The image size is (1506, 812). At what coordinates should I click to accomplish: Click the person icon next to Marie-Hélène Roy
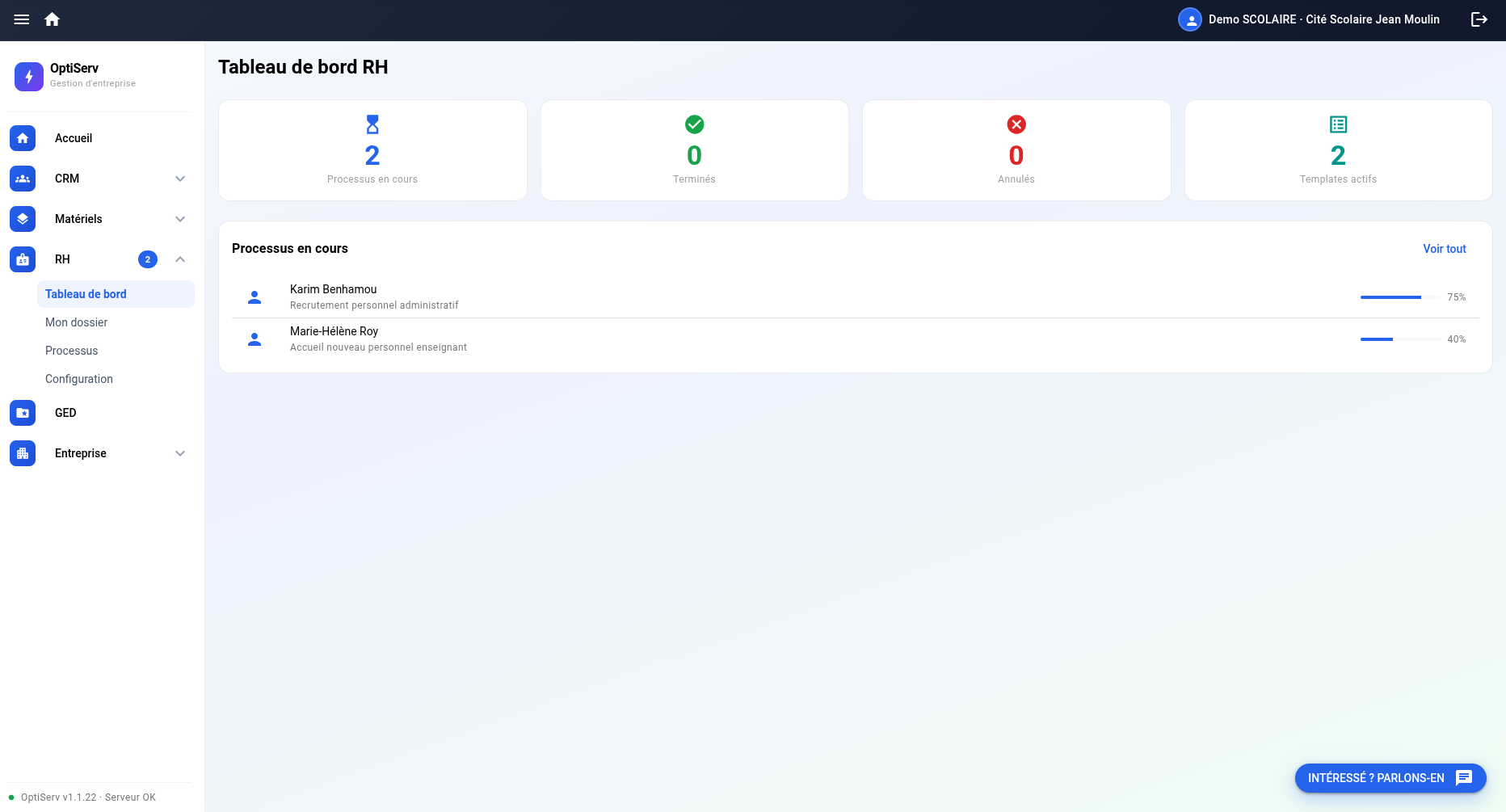point(255,339)
